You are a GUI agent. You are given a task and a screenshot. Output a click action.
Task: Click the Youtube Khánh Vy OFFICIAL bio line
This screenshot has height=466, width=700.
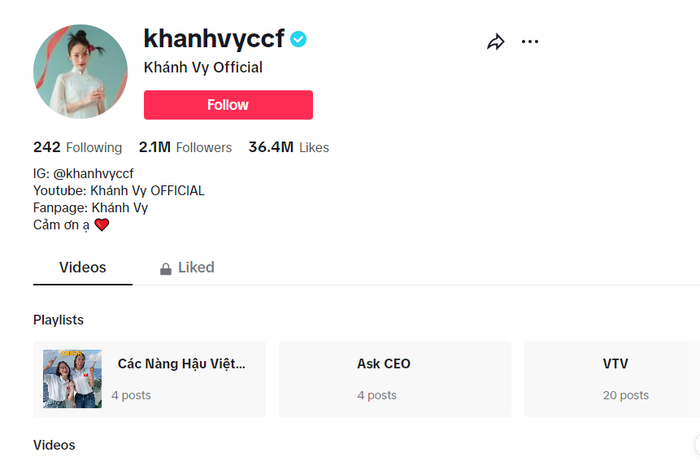tap(118, 190)
